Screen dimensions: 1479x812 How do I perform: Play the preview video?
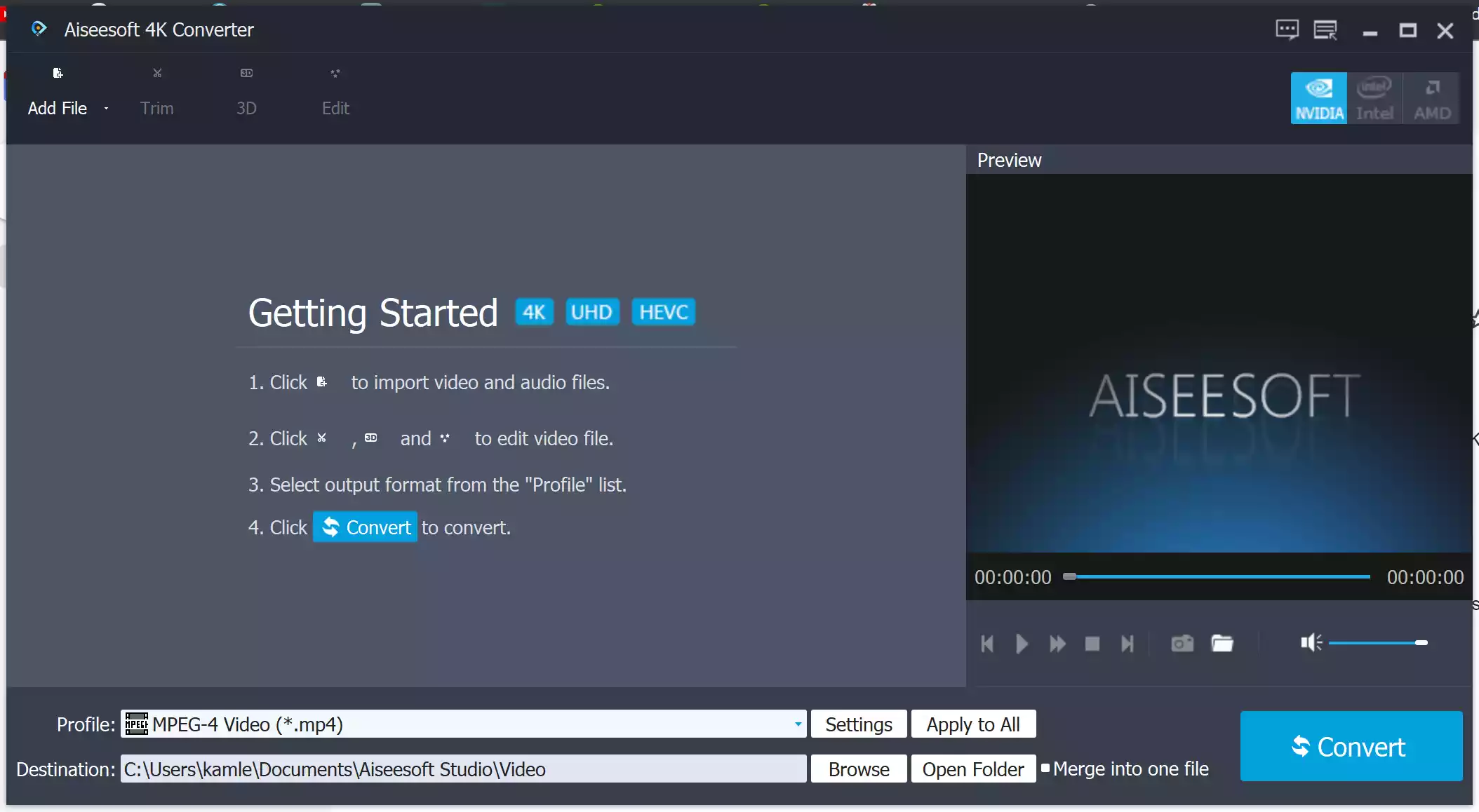click(x=1022, y=644)
